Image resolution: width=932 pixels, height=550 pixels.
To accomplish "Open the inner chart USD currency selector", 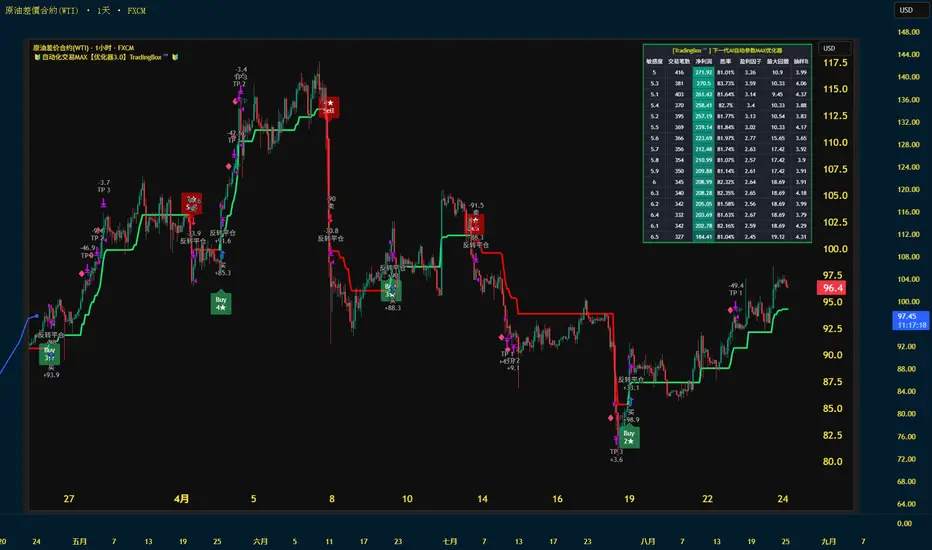I will coord(834,48).
